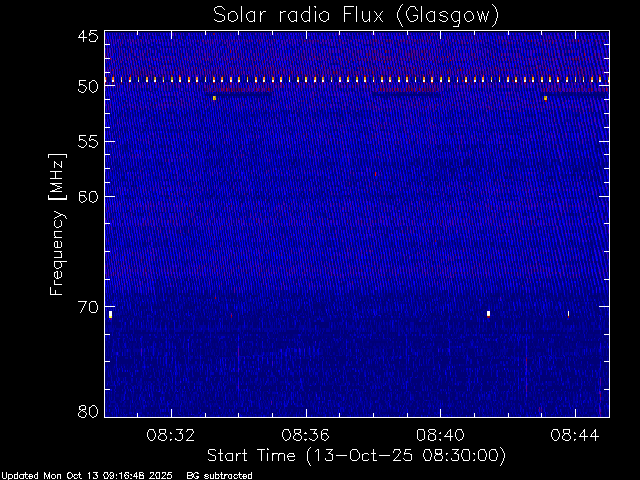The width and height of the screenshot is (640, 480).
Task: Click the 70 frequency tick label
Action: click(x=88, y=307)
